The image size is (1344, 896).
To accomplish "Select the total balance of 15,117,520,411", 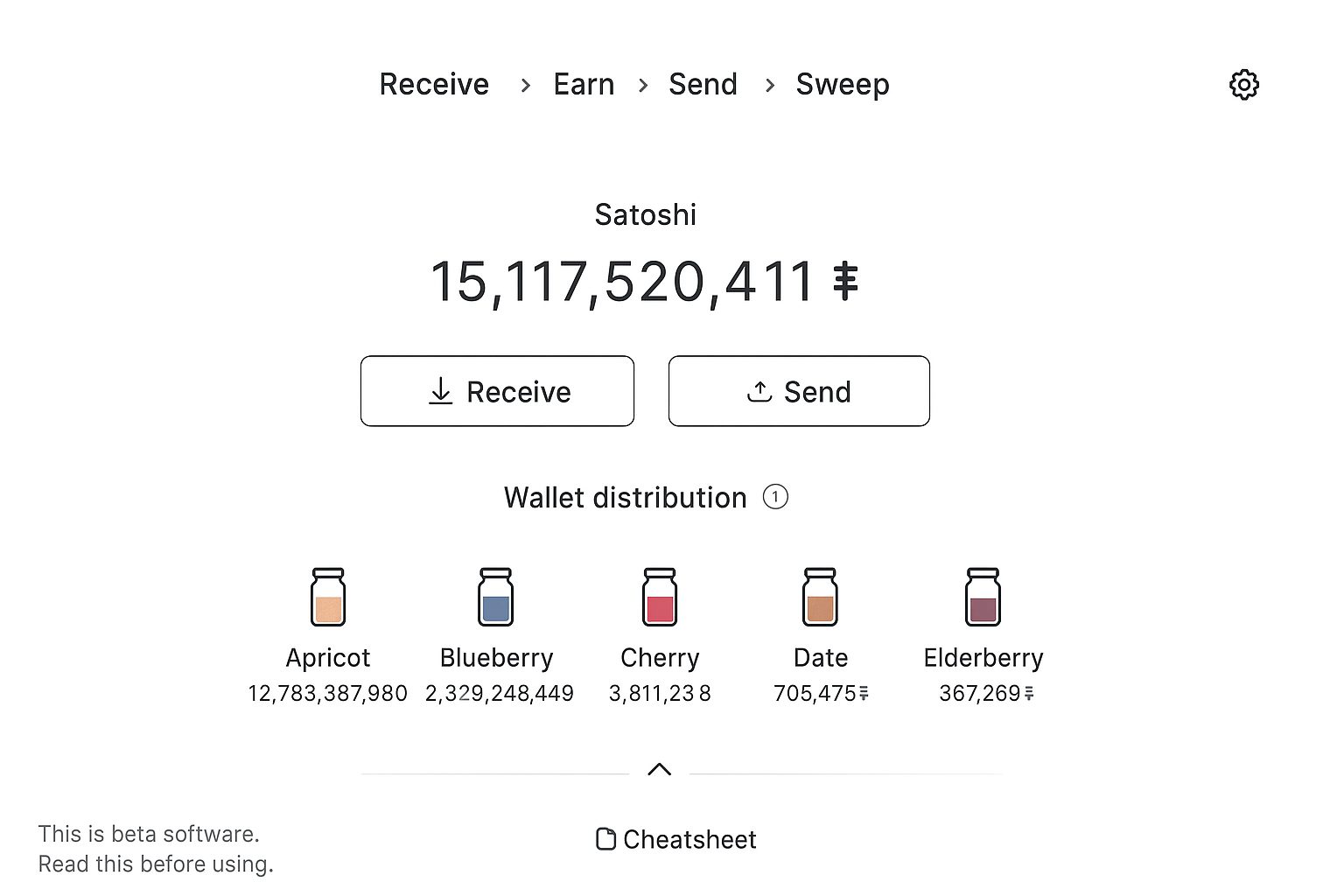I will coord(626,281).
